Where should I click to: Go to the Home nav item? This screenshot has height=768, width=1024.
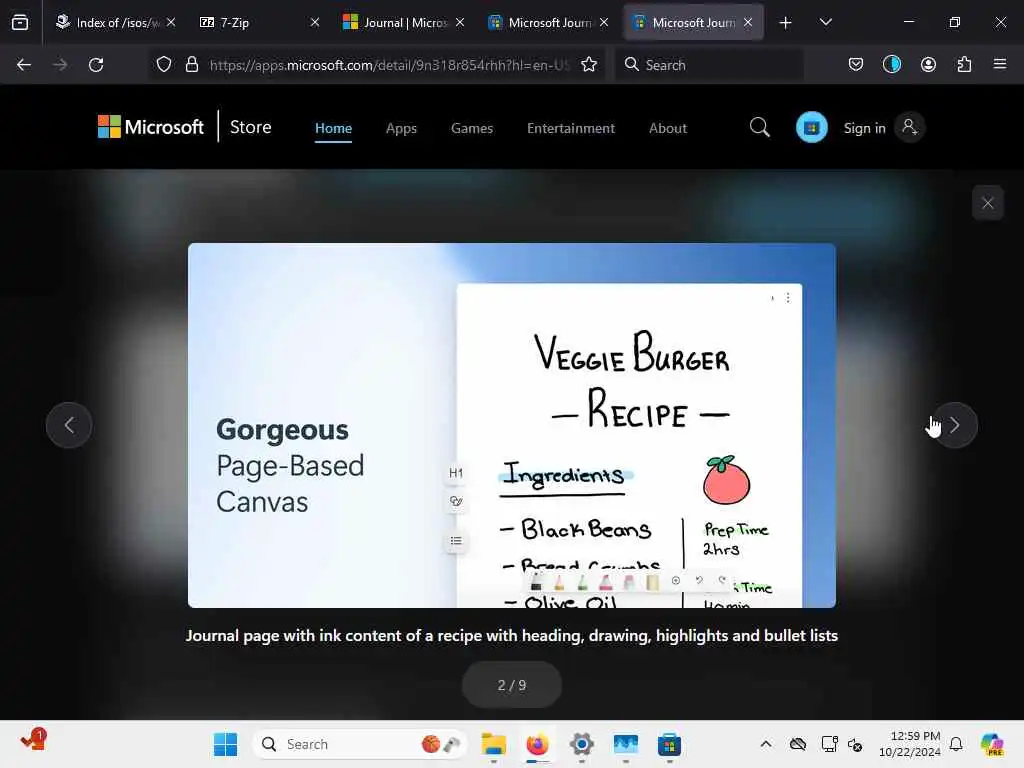(333, 128)
